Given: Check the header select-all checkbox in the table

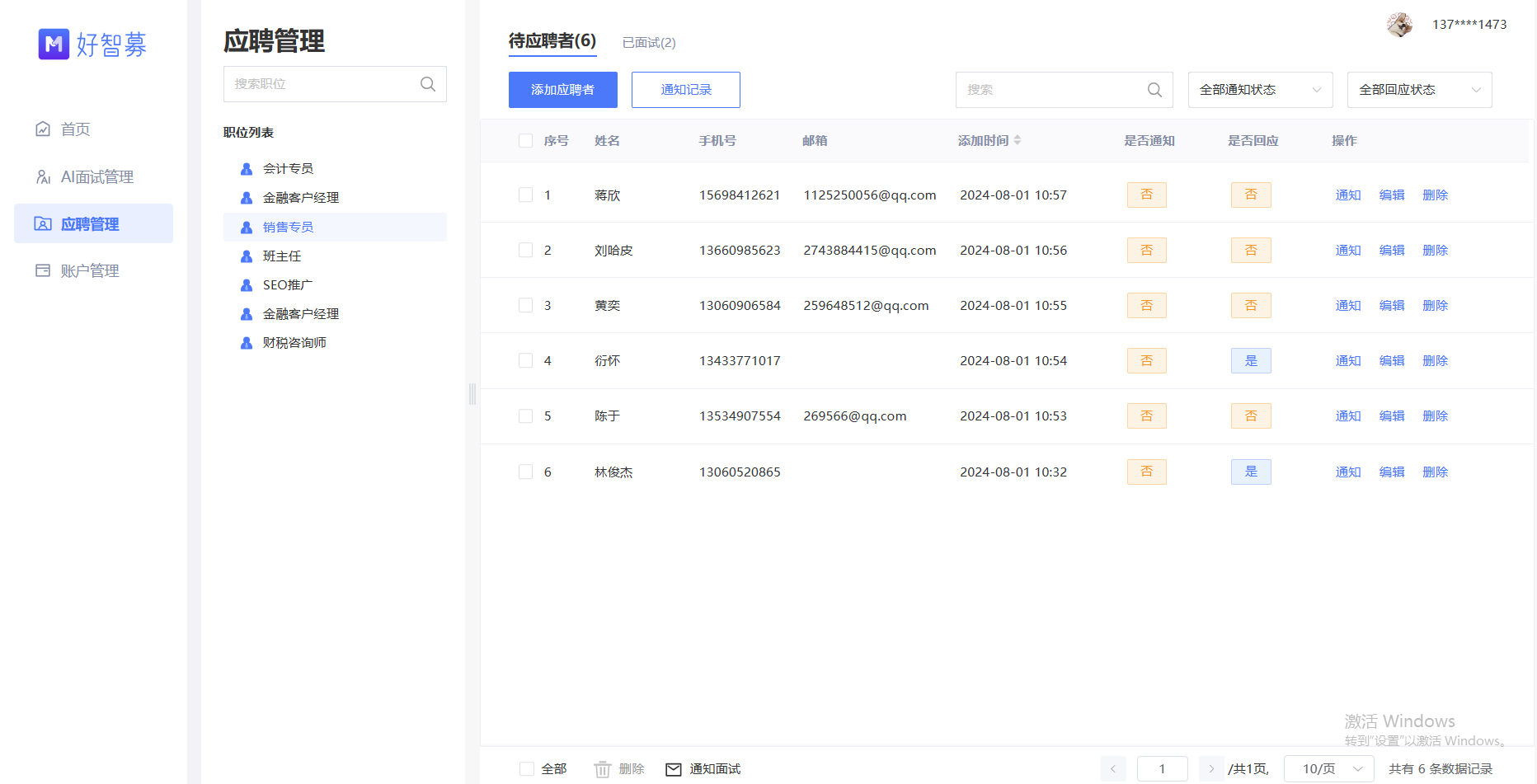Looking at the screenshot, I should [x=526, y=140].
